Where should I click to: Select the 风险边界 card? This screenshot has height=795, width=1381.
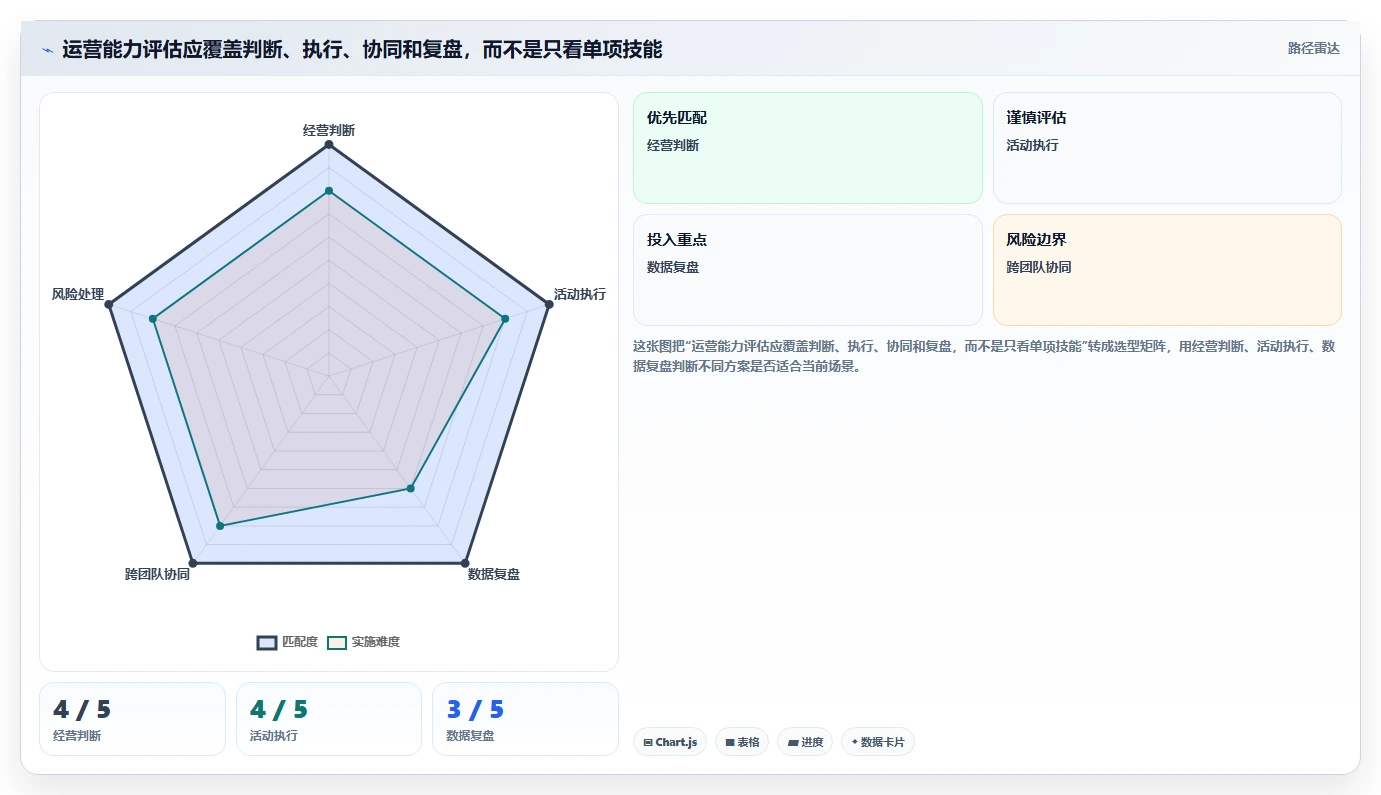1167,270
